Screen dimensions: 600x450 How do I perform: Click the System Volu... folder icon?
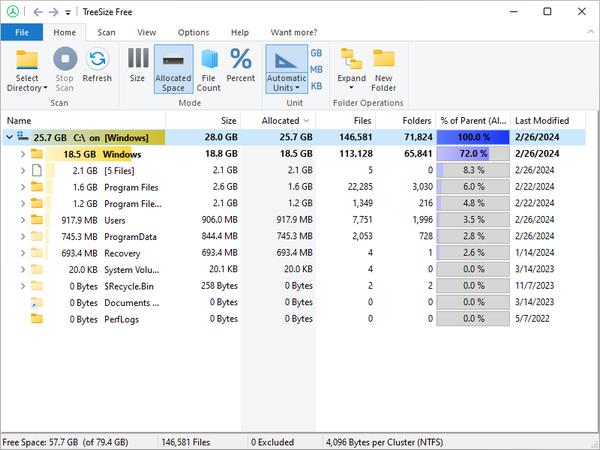coord(37,269)
